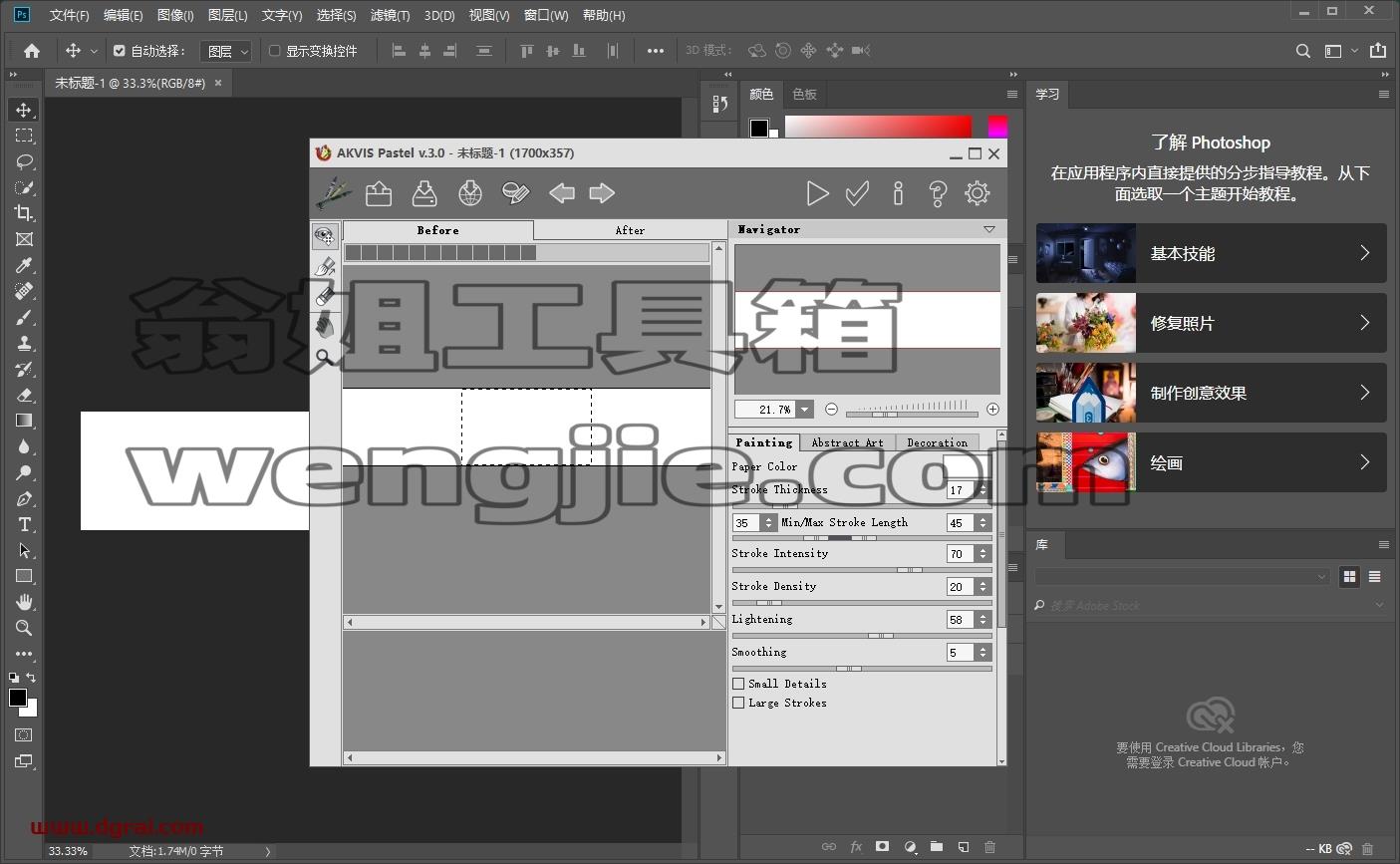Click Photoshop options bar home icon
This screenshot has width=1400, height=864.
click(32, 51)
